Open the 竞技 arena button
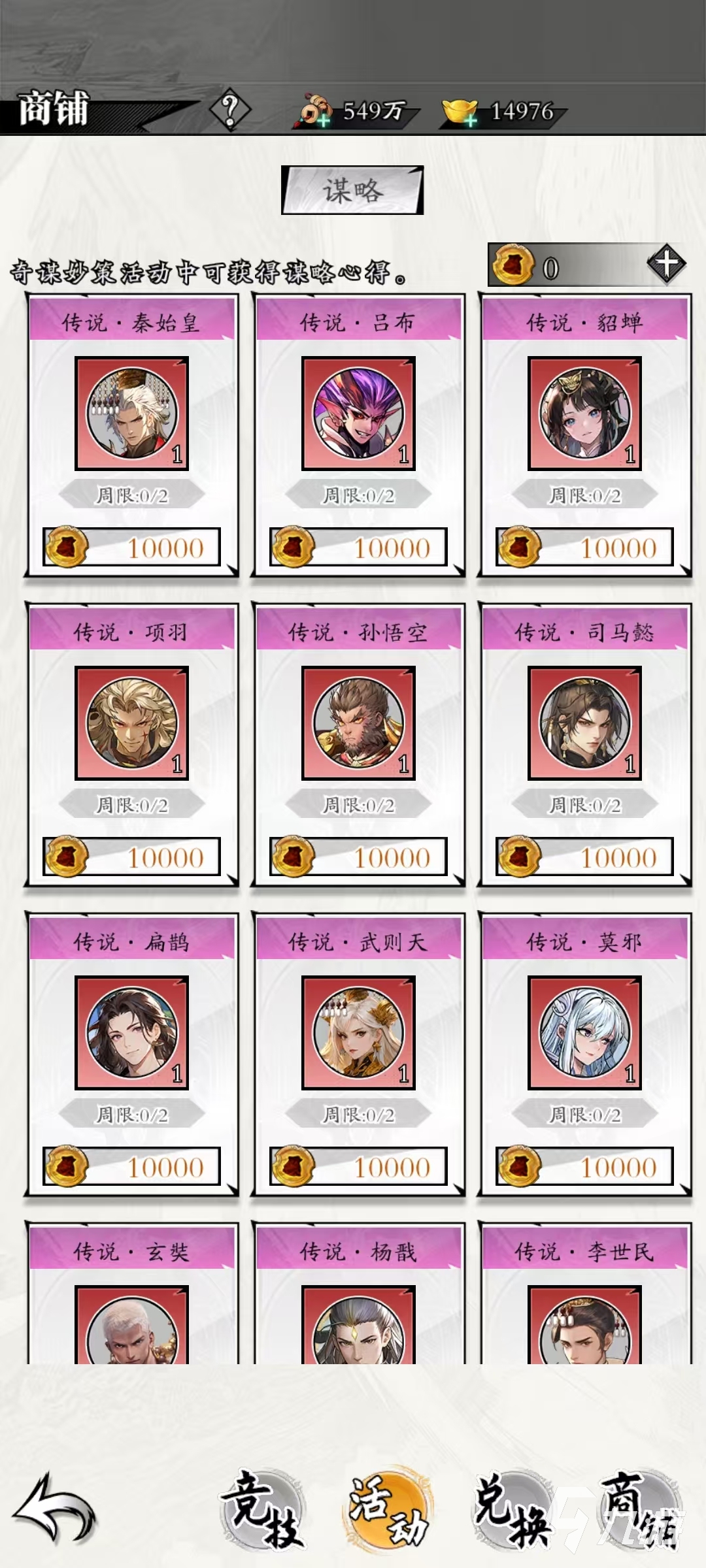 pos(261,1509)
